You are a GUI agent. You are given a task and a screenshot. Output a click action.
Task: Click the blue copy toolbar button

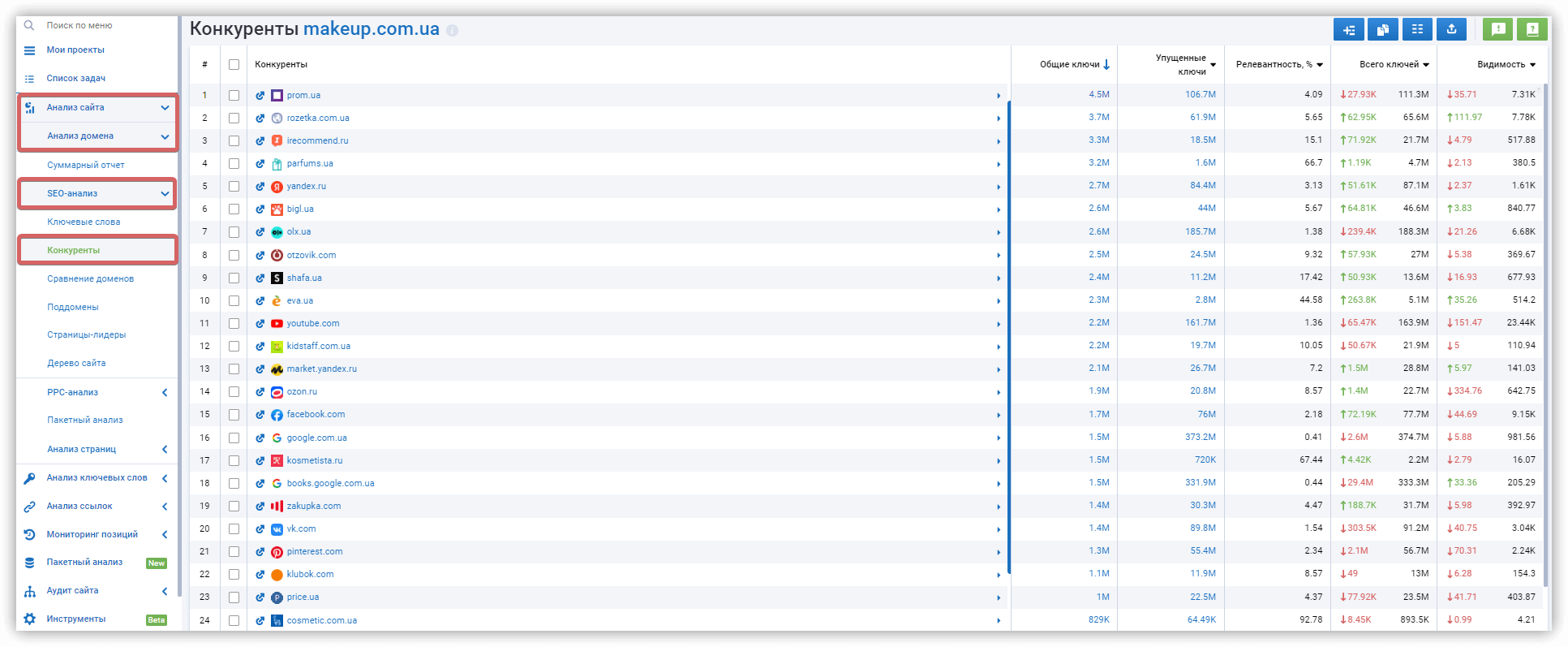[x=1382, y=29]
